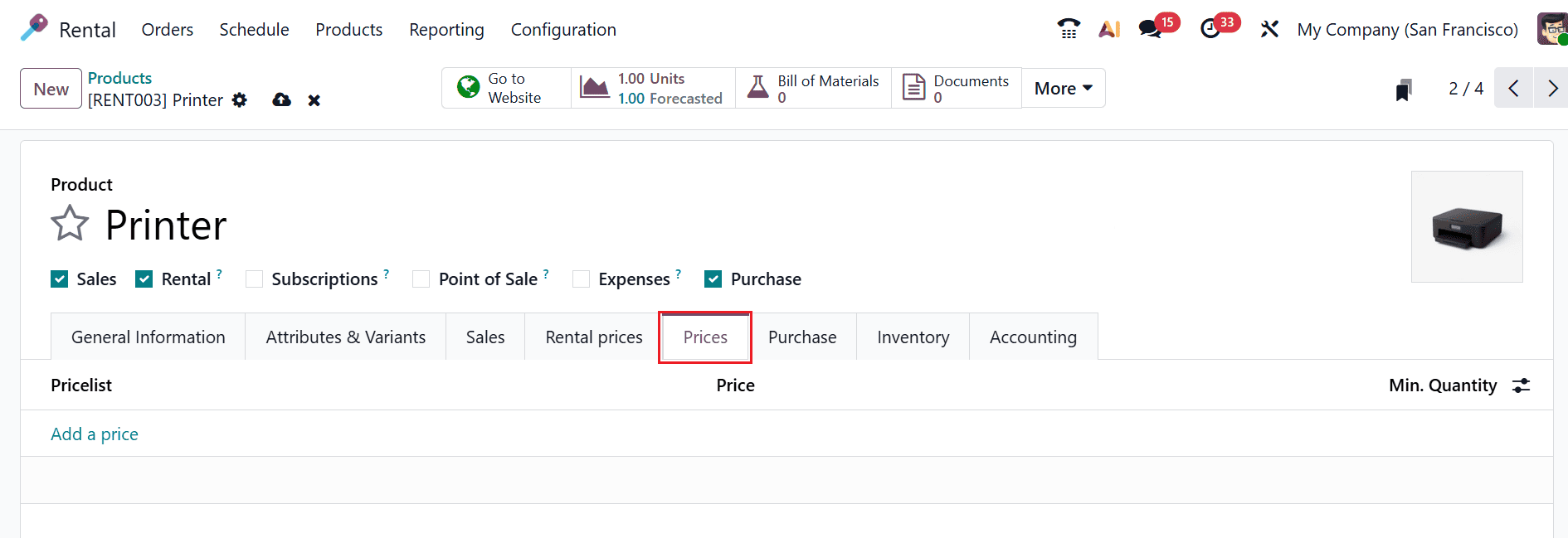Click Expenses help question mark
Viewport: 1568px width, 538px height.
[x=679, y=274]
